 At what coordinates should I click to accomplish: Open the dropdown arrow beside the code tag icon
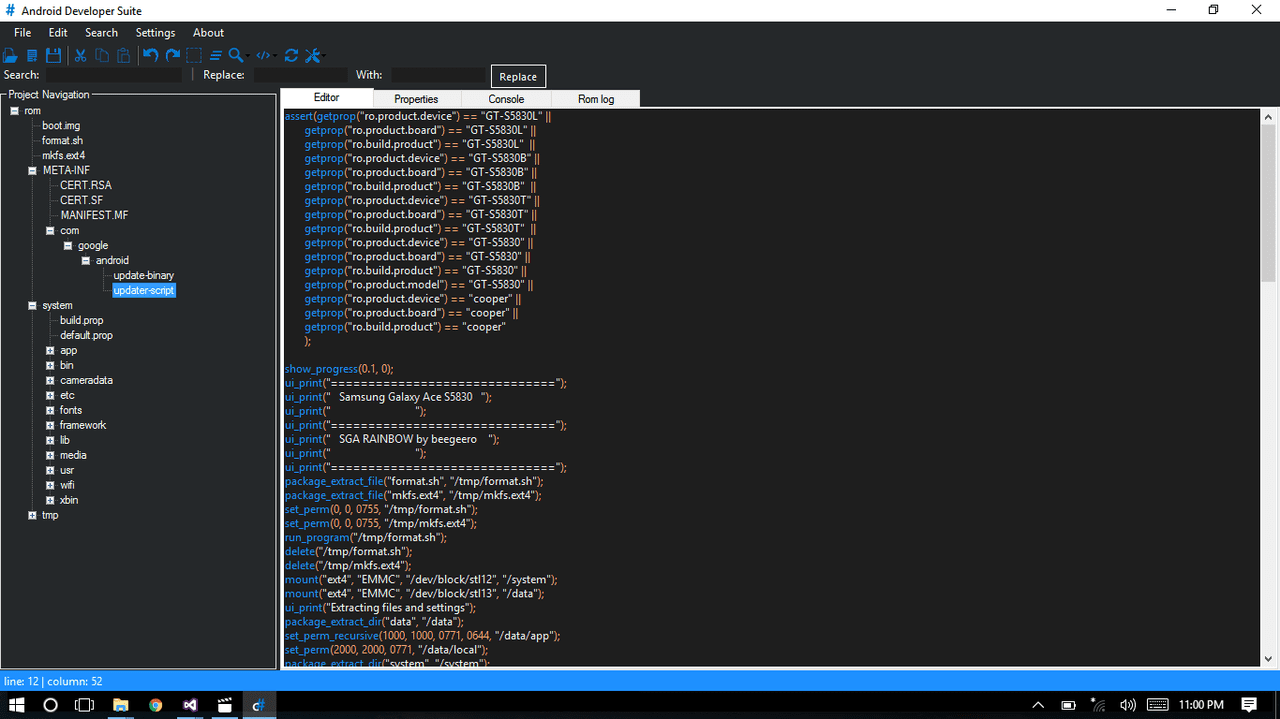coord(274,56)
